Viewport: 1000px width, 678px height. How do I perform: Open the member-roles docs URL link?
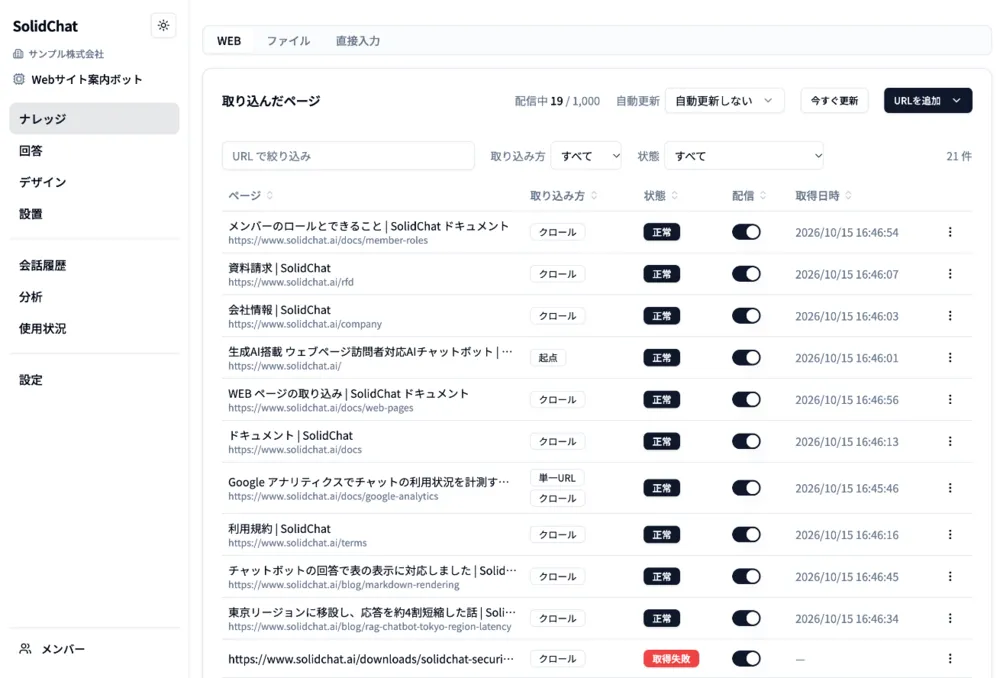[328, 240]
